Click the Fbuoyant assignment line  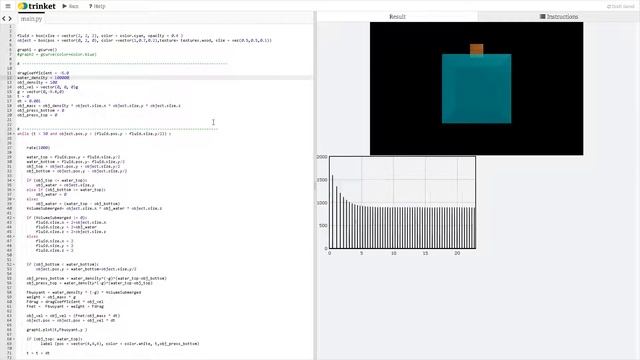[x=84, y=292]
